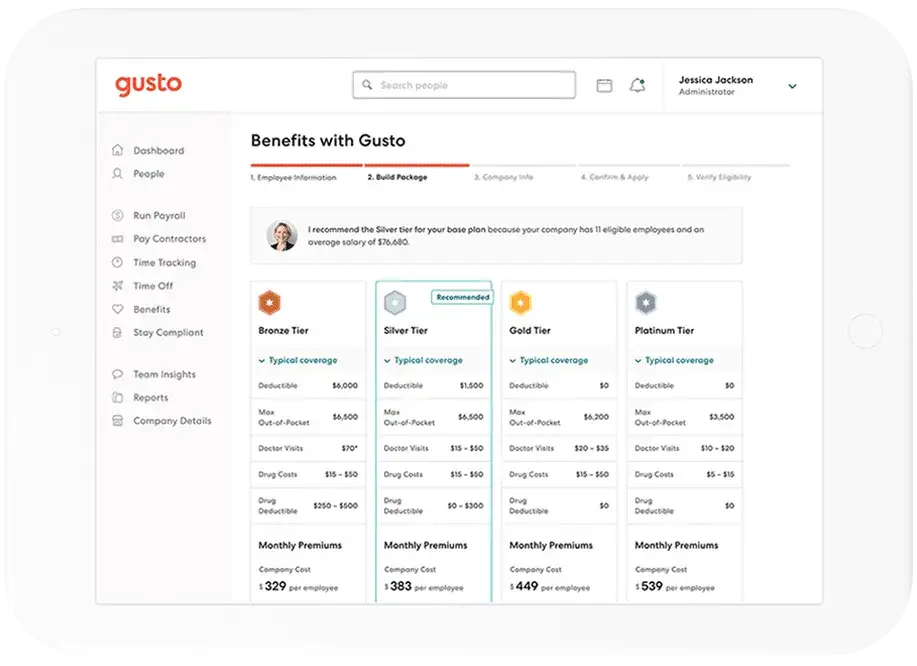
Task: Click Bronze company cost $329
Action: pyautogui.click(x=273, y=586)
